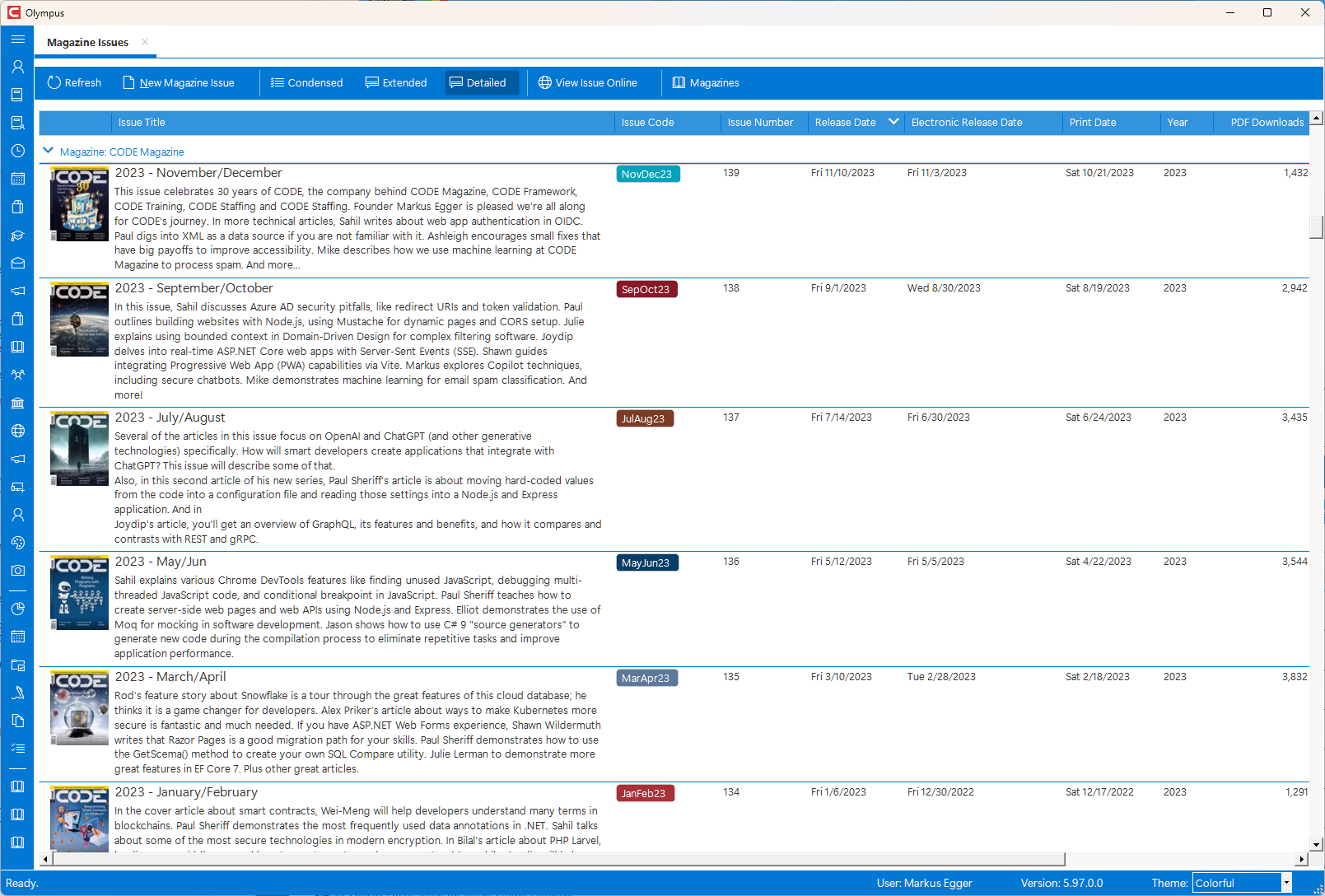This screenshot has width=1325, height=896.
Task: Close the Magazine Issues tab
Action: [x=145, y=42]
